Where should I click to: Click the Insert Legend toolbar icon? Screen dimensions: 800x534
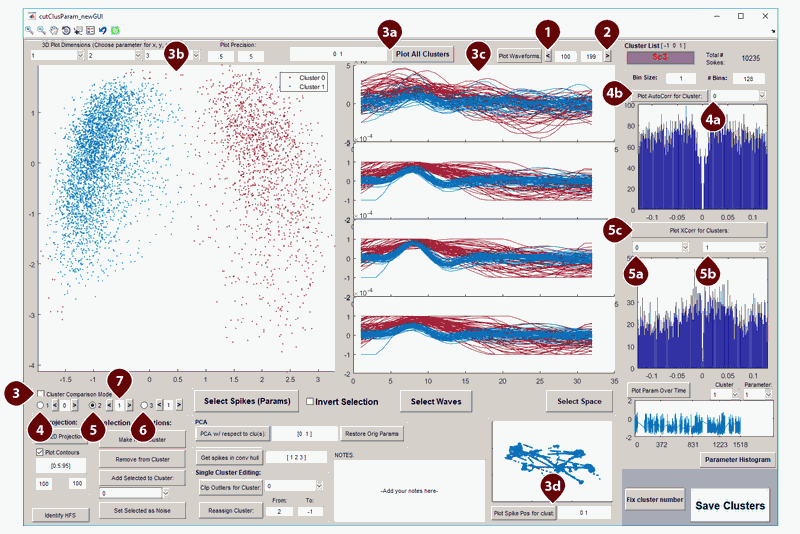[x=89, y=31]
